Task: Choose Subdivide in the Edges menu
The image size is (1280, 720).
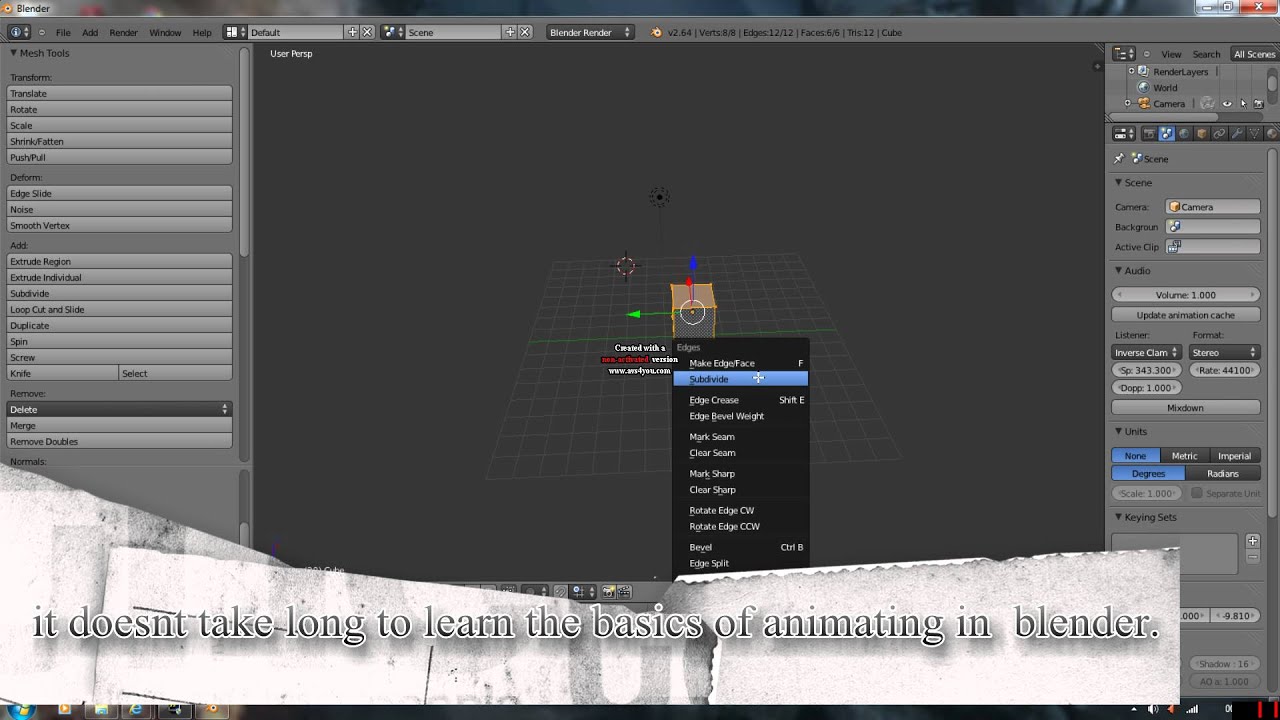Action: click(740, 379)
